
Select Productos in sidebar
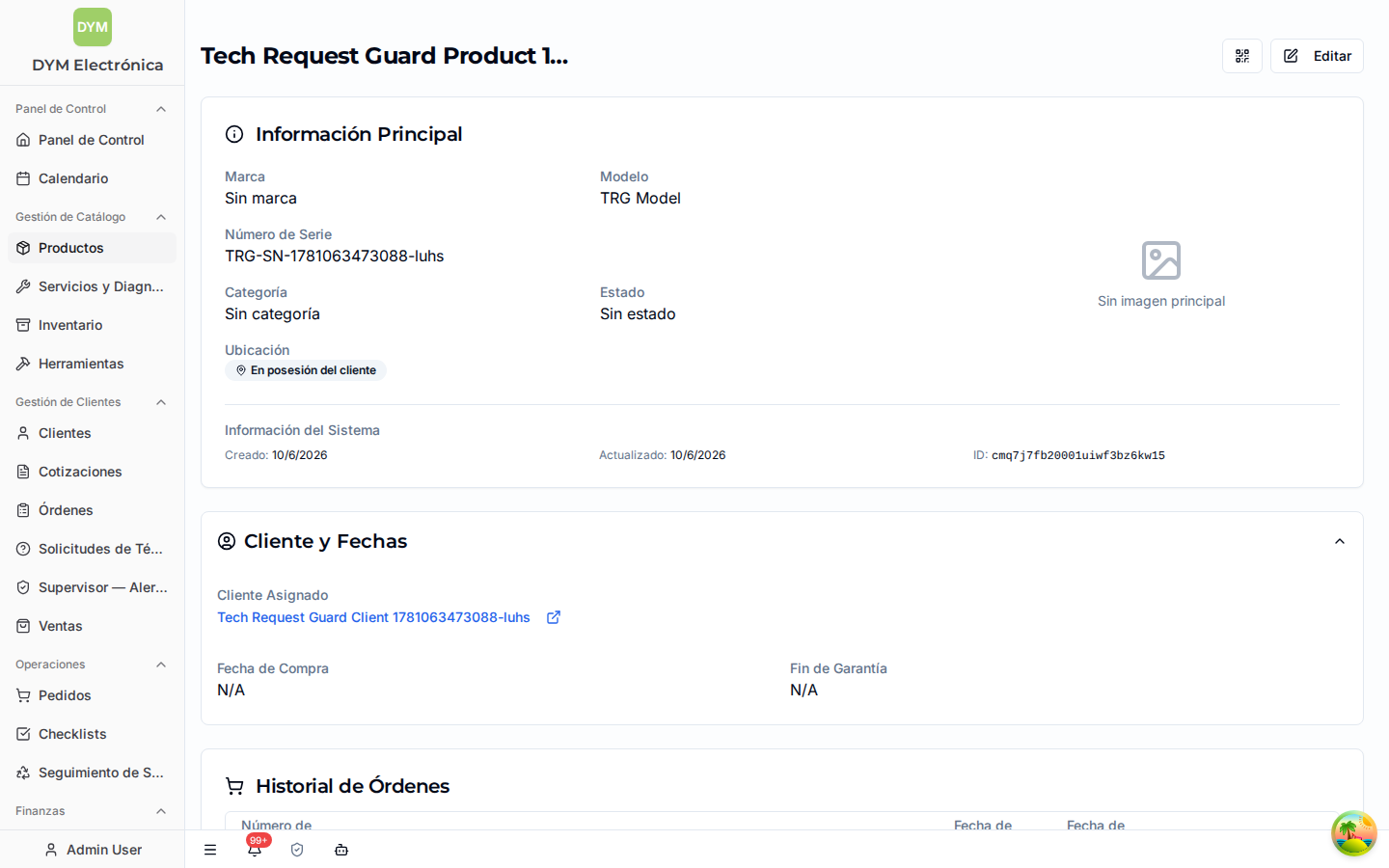coord(92,248)
